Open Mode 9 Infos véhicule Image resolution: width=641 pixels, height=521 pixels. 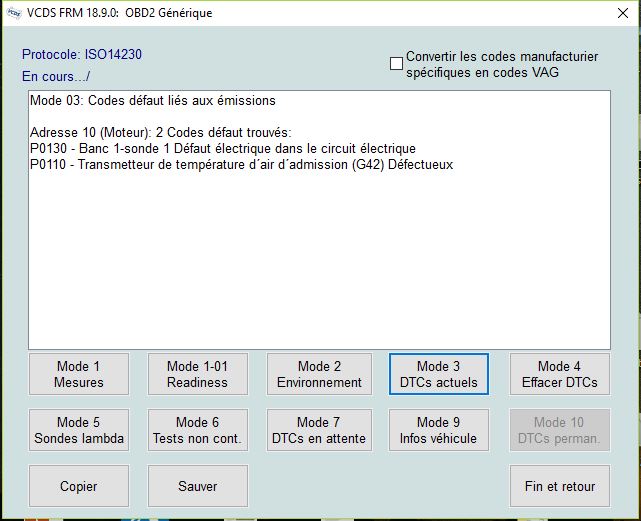(x=439, y=430)
